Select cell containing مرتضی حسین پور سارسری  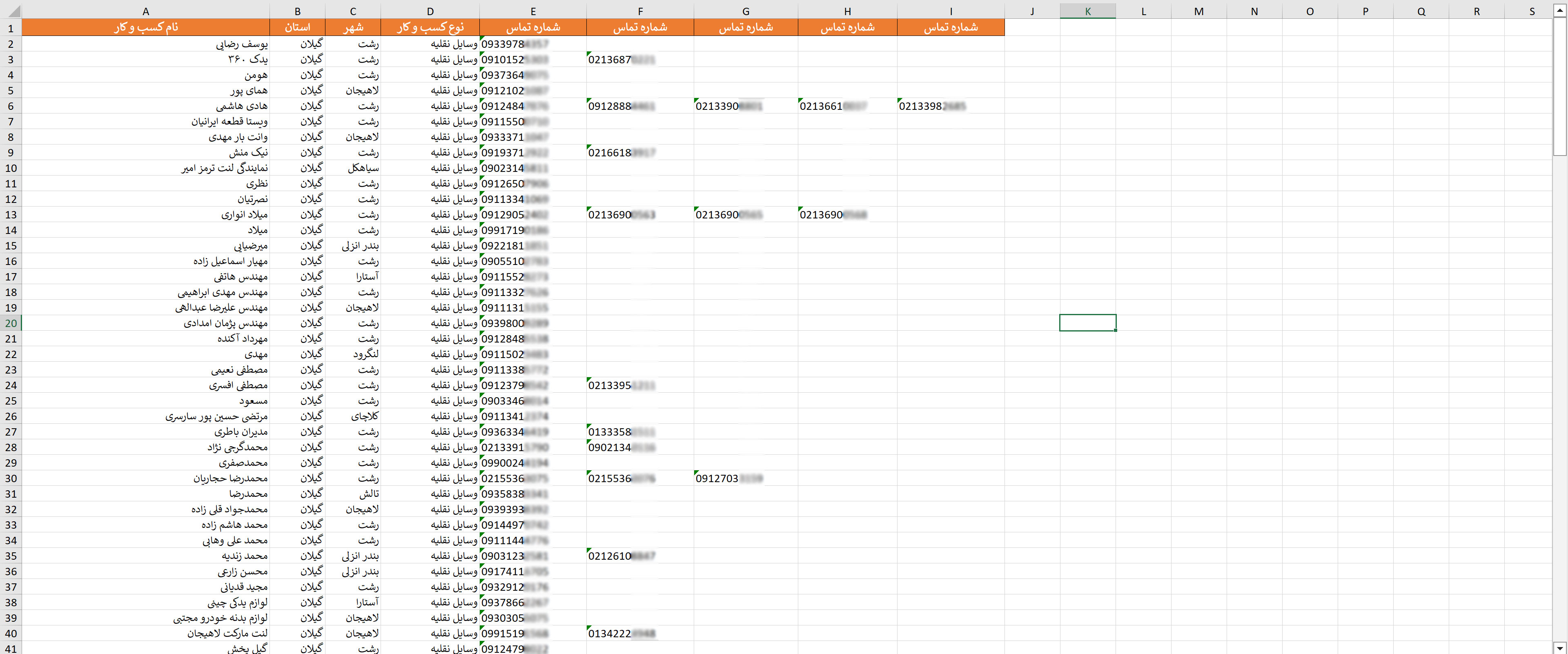[145, 416]
